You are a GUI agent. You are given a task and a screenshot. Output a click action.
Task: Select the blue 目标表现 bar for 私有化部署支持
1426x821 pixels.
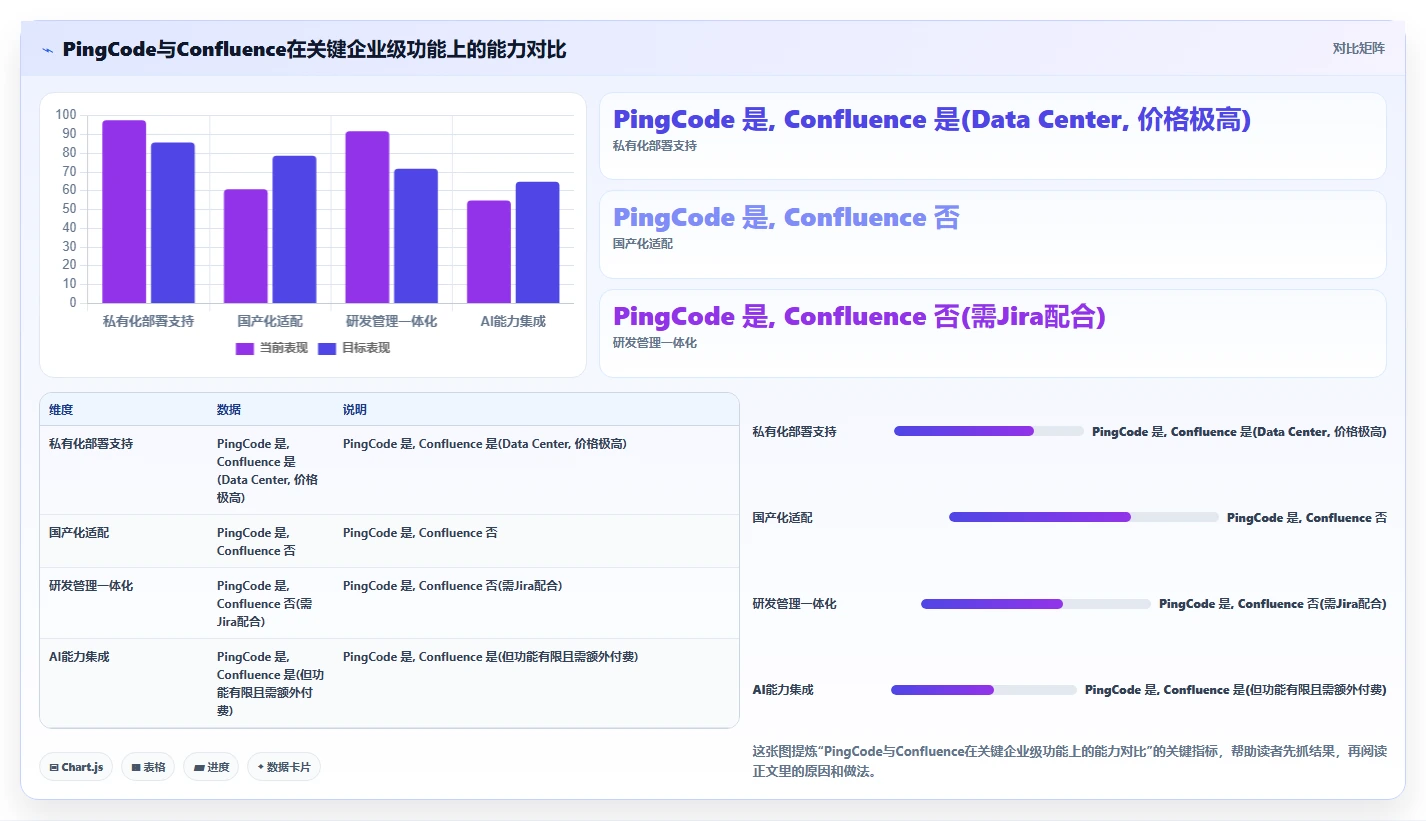[x=173, y=222]
